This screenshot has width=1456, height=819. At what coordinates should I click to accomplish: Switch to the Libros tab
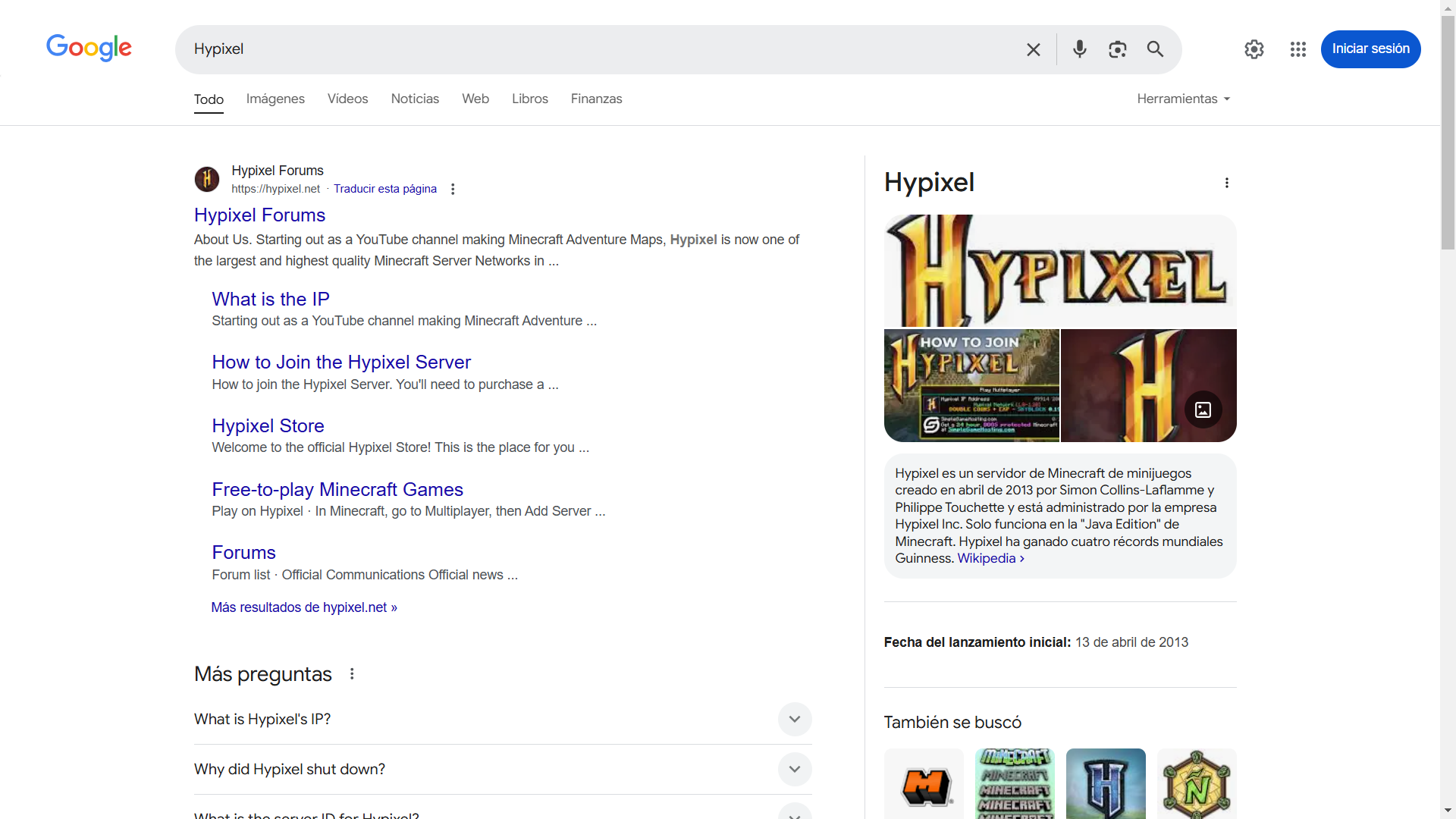coord(530,99)
